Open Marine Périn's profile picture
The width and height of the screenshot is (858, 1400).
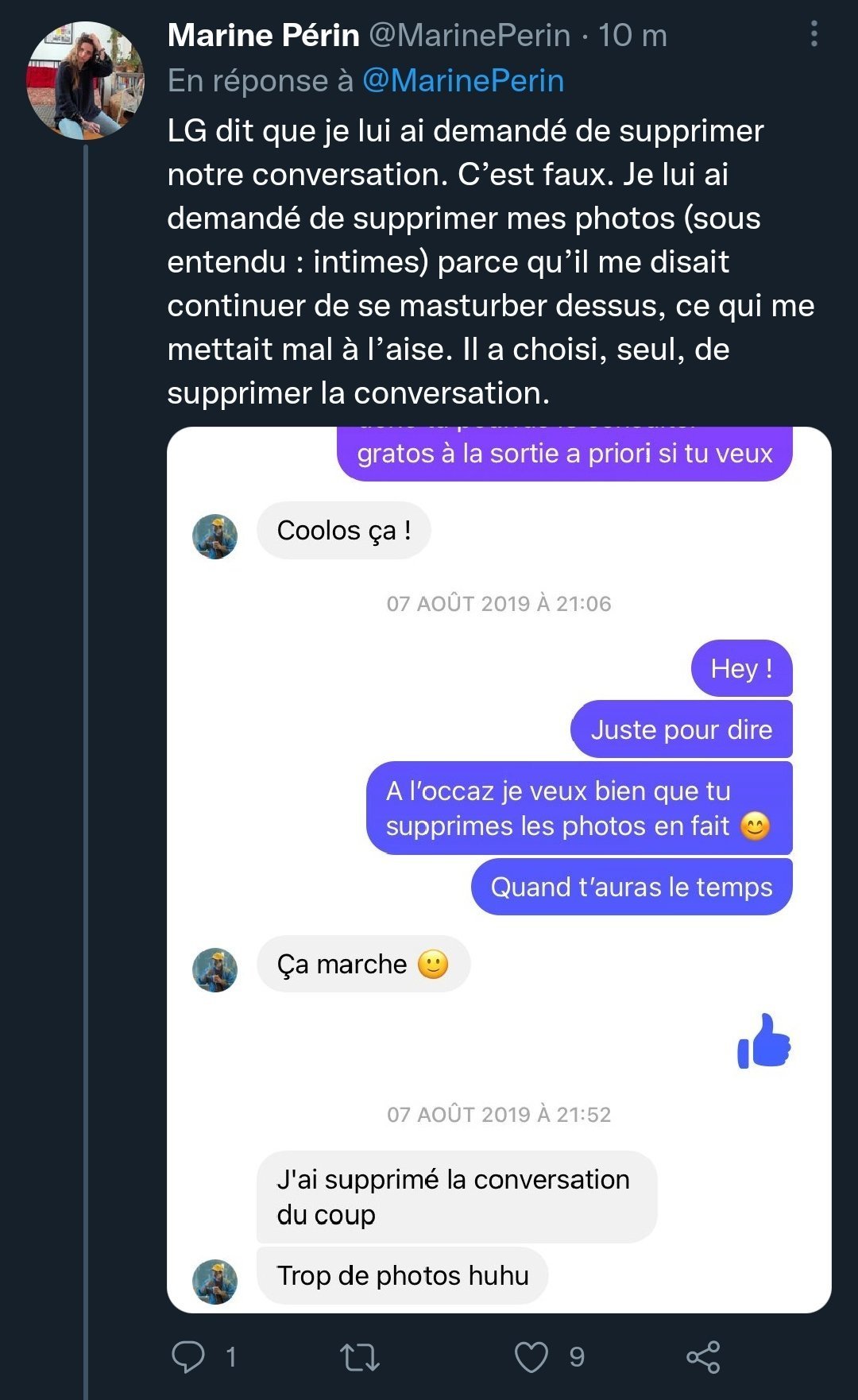pyautogui.click(x=86, y=80)
